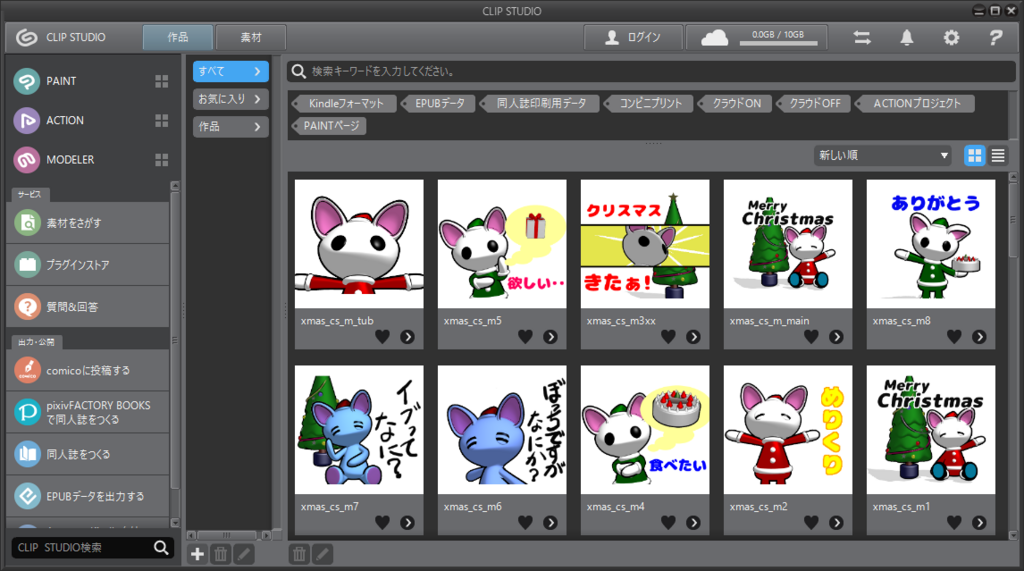Open details arrow for xmas_cs_m_tub

(408, 336)
